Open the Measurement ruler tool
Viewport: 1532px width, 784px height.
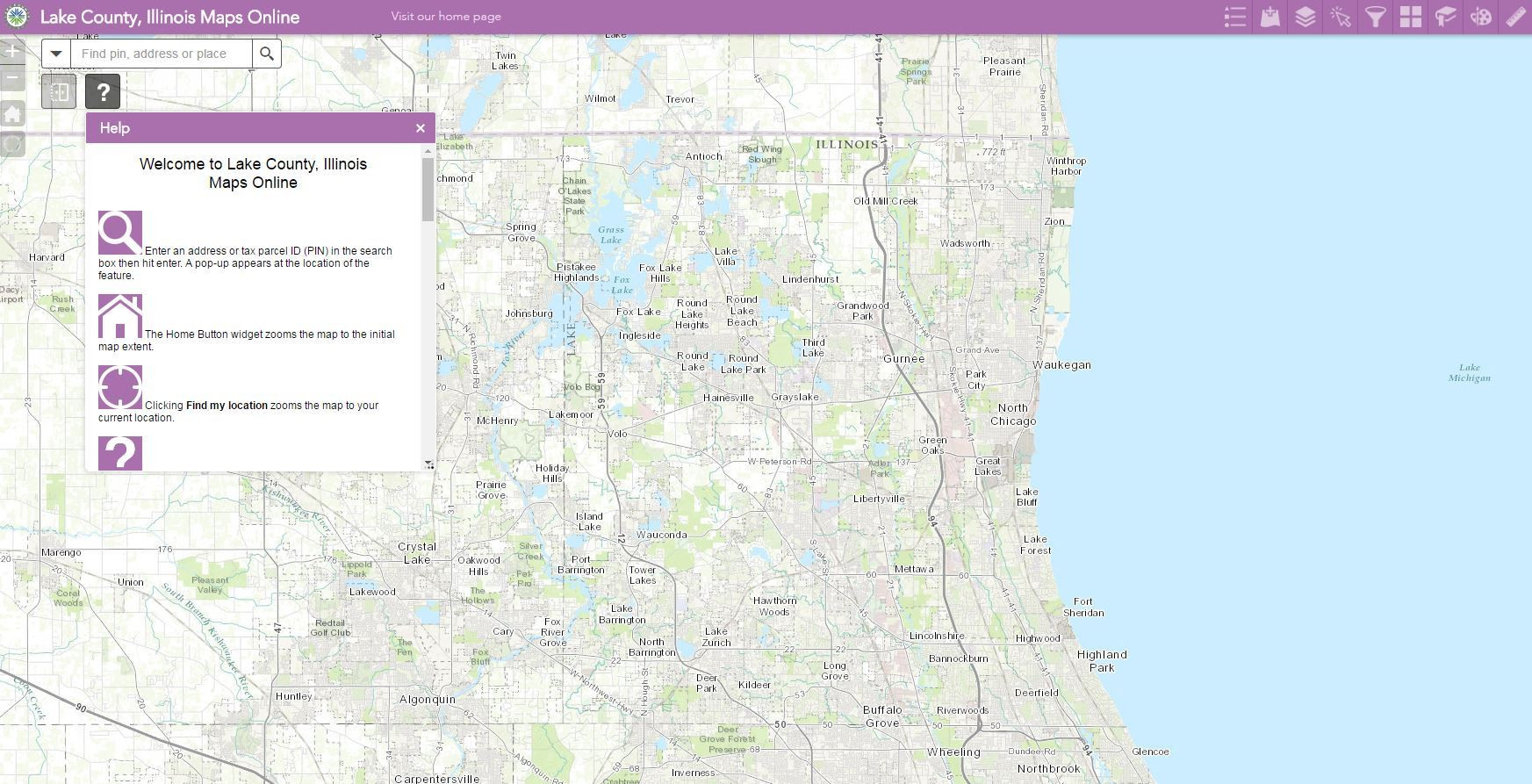(1516, 18)
